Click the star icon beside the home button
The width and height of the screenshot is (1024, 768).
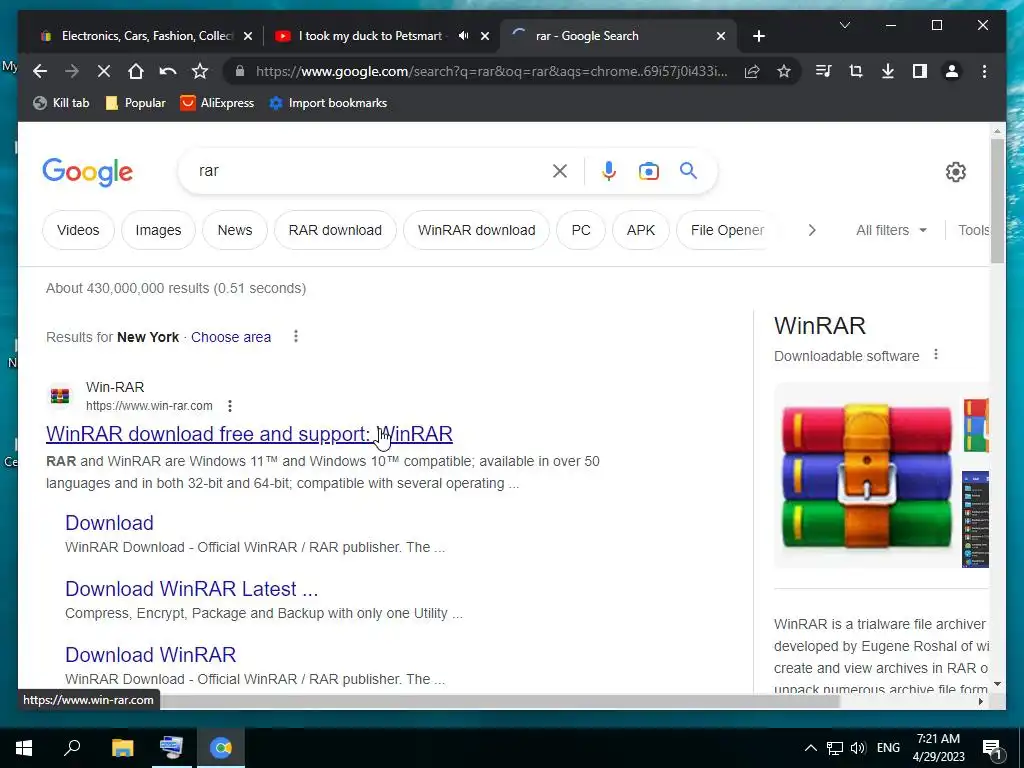[200, 71]
